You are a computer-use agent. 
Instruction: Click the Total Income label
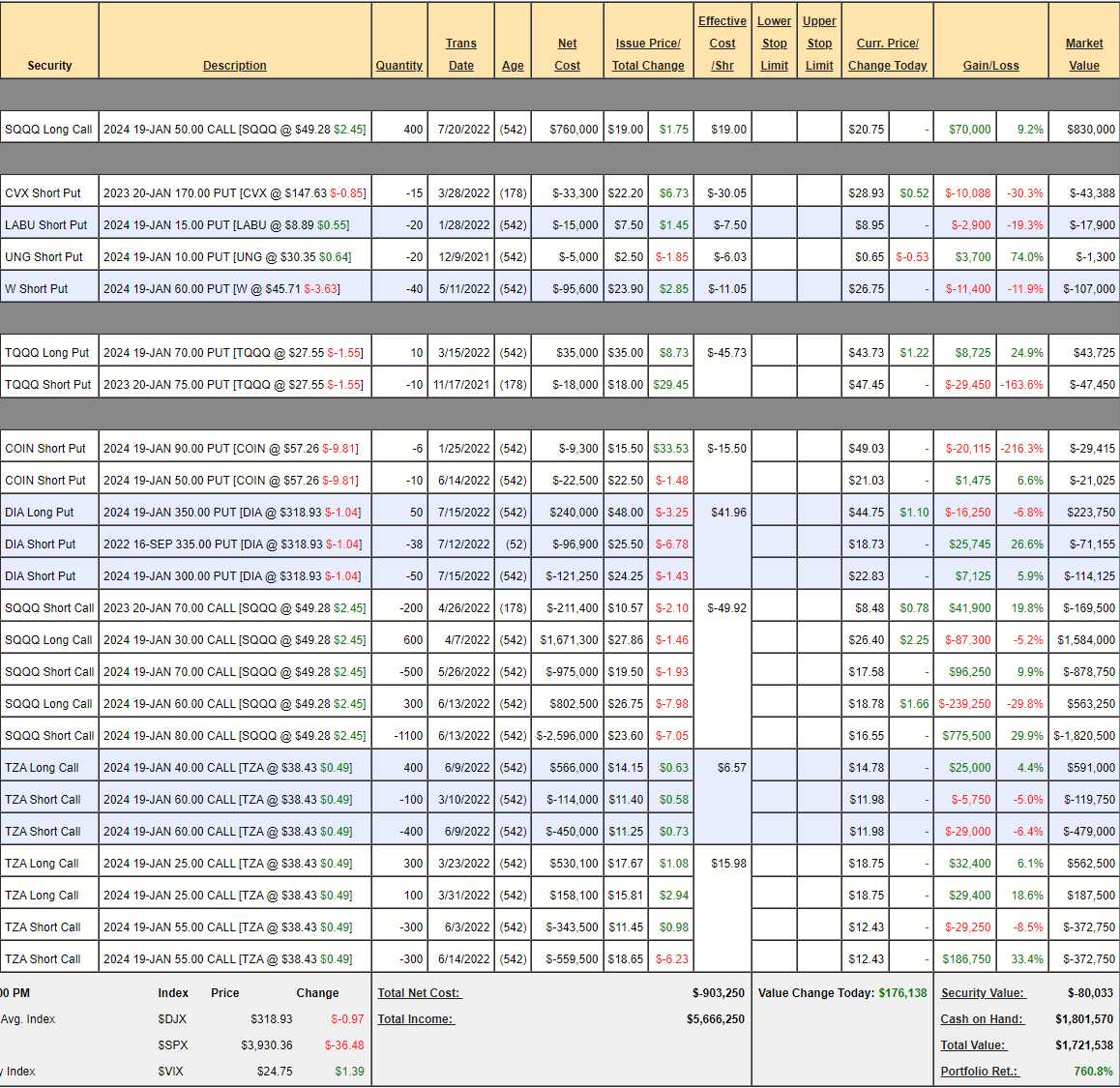[416, 1019]
